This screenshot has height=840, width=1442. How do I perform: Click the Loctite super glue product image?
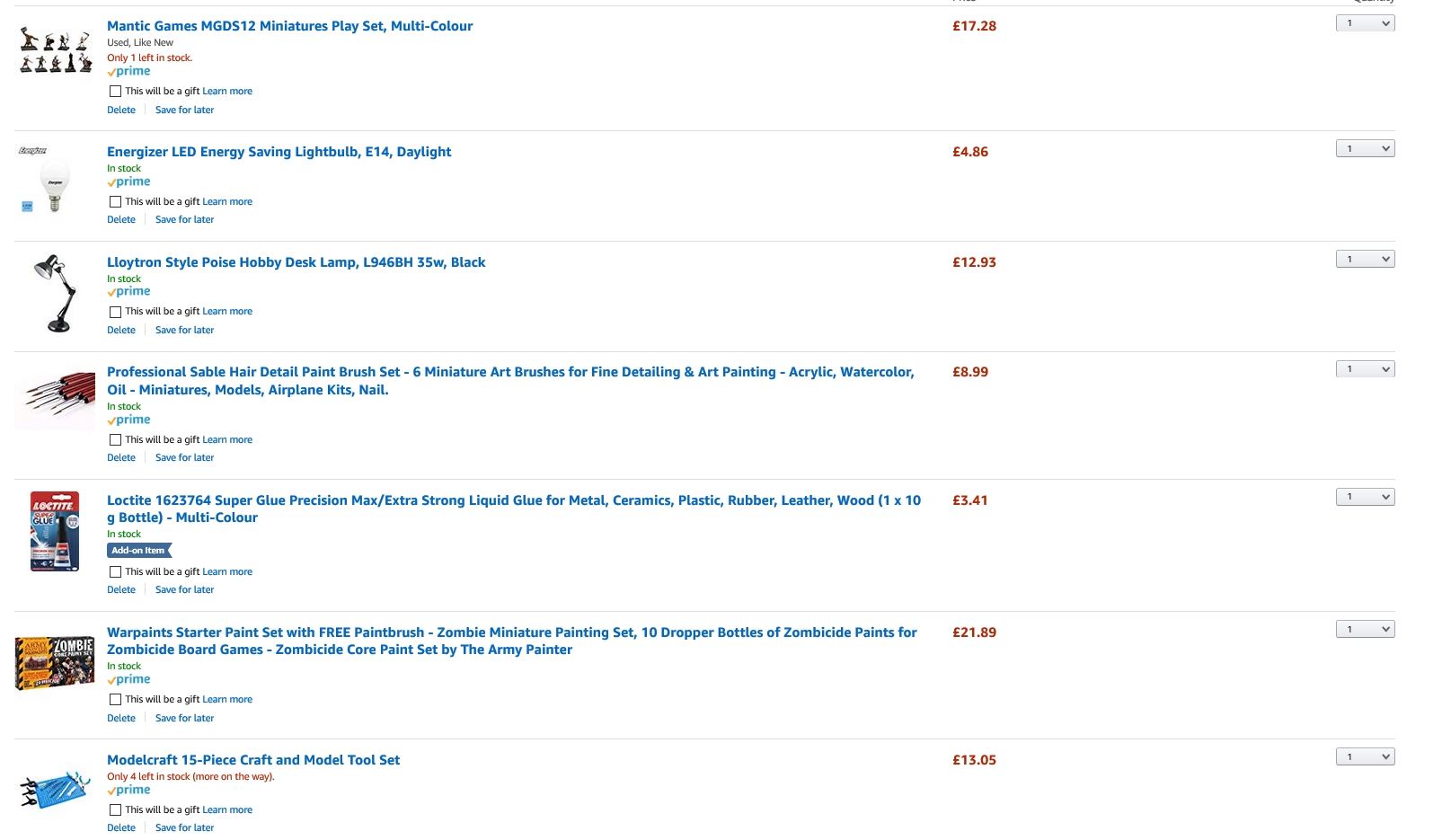(55, 531)
